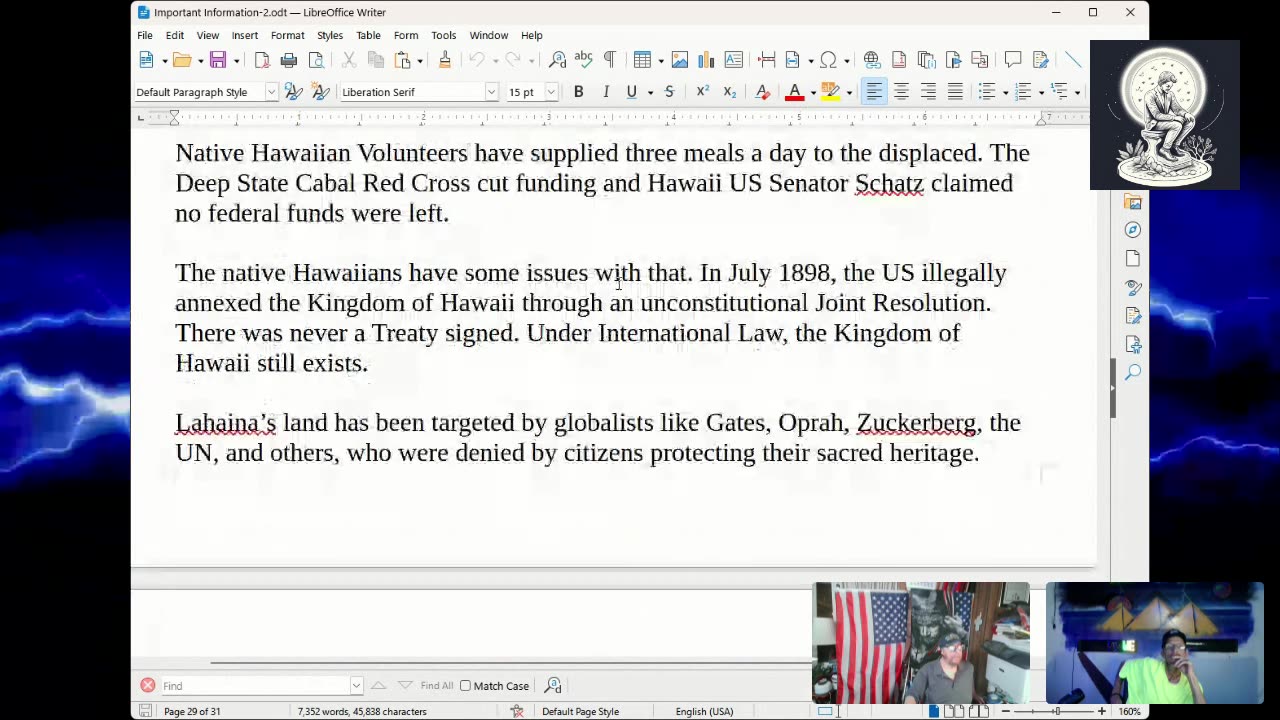Click in the Find text field
This screenshot has width=1280, height=720.
[255, 686]
